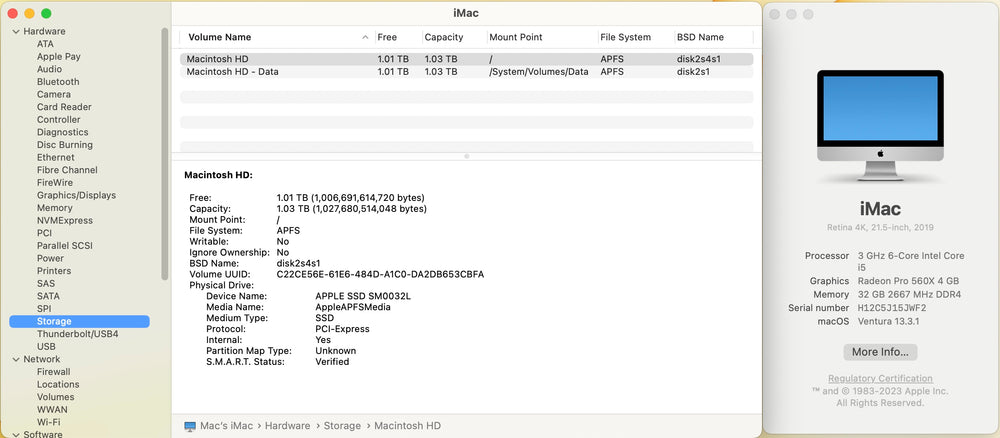Open Graphics/Displays info
1000x438 pixels.
(77, 195)
